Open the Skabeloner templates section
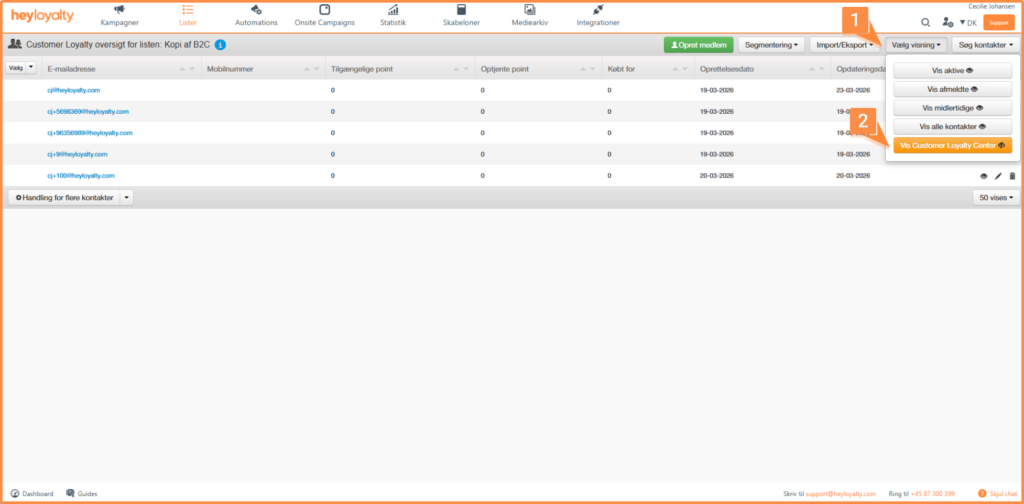 tap(462, 16)
